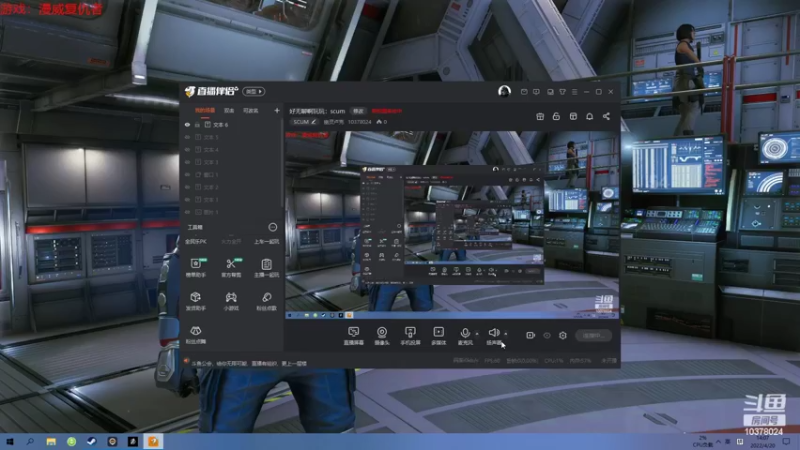Toggle visibility of layer 文本 5
The height and width of the screenshot is (450, 800).
(187, 137)
